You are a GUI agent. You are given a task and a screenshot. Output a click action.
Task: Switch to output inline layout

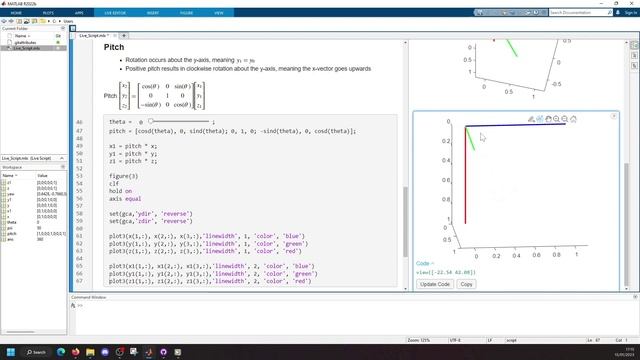634,55
